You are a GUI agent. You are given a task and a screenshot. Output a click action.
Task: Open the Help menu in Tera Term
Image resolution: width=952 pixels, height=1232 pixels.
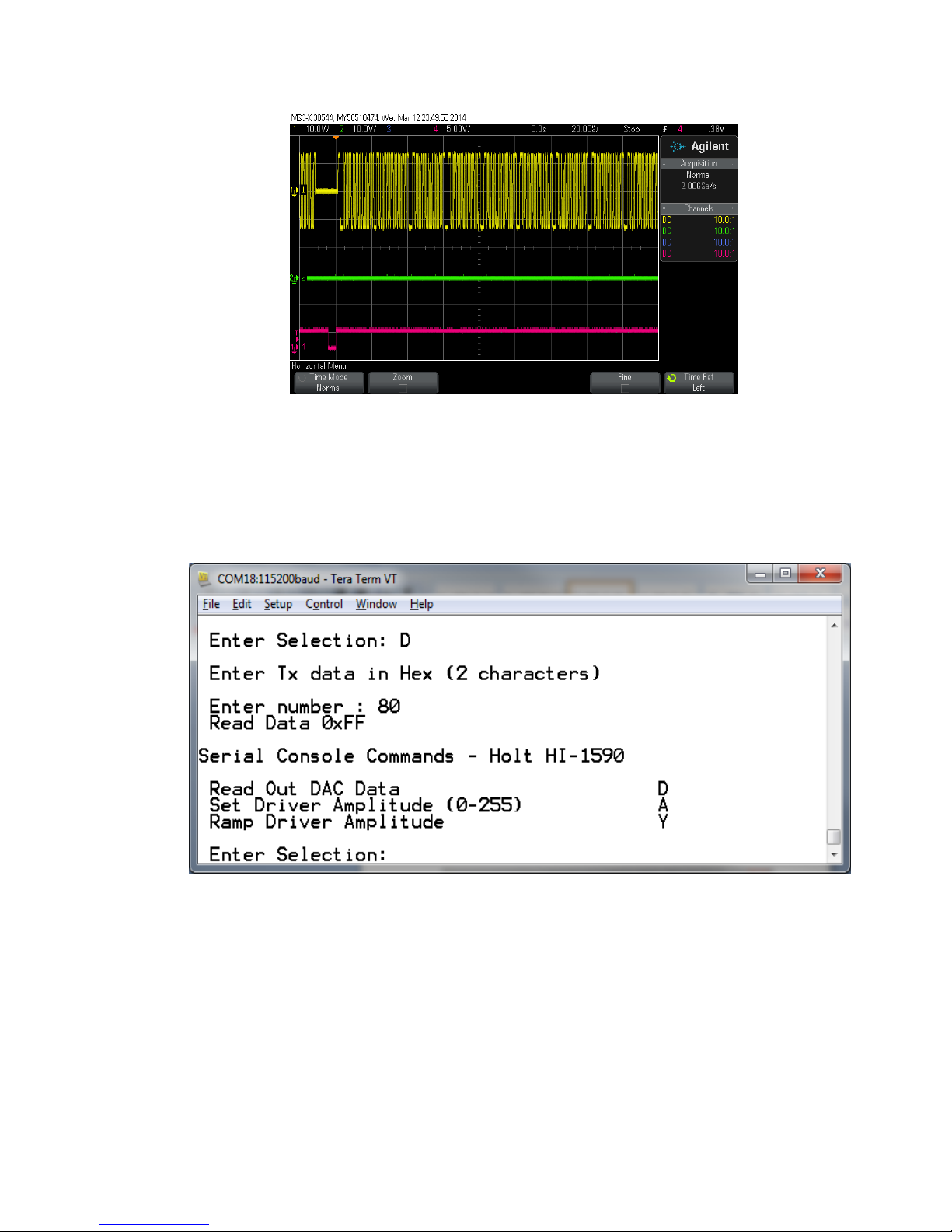[421, 604]
